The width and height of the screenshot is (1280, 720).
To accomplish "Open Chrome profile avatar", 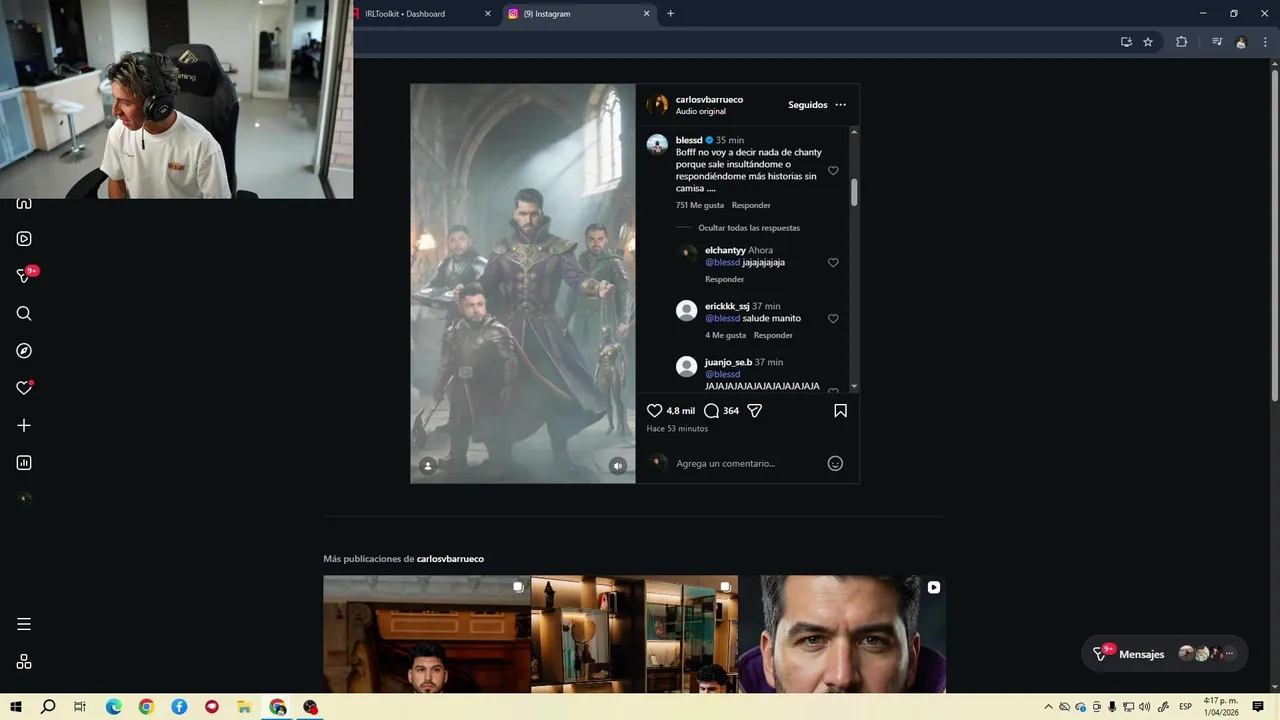I will click(x=1241, y=42).
